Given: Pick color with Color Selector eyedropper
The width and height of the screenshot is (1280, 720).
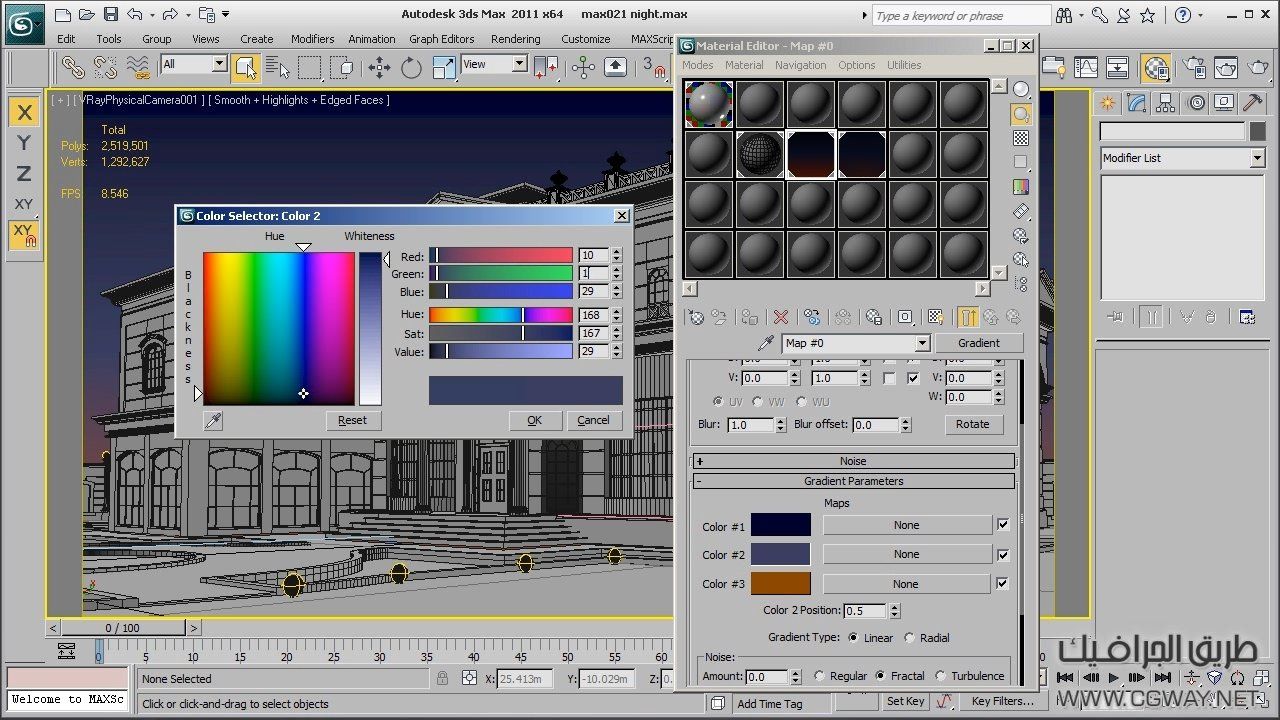Looking at the screenshot, I should (x=213, y=421).
